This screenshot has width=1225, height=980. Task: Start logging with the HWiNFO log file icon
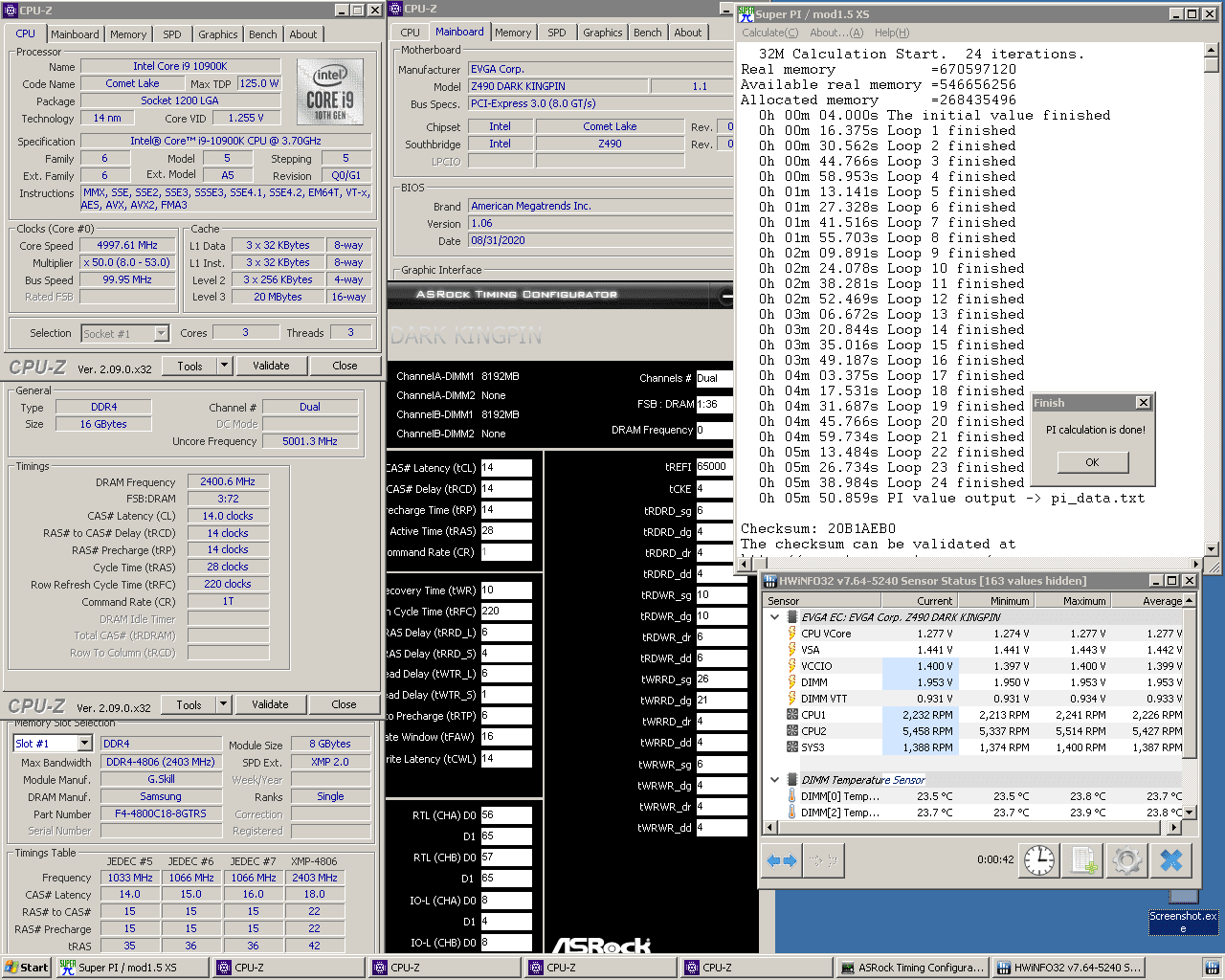(1083, 860)
